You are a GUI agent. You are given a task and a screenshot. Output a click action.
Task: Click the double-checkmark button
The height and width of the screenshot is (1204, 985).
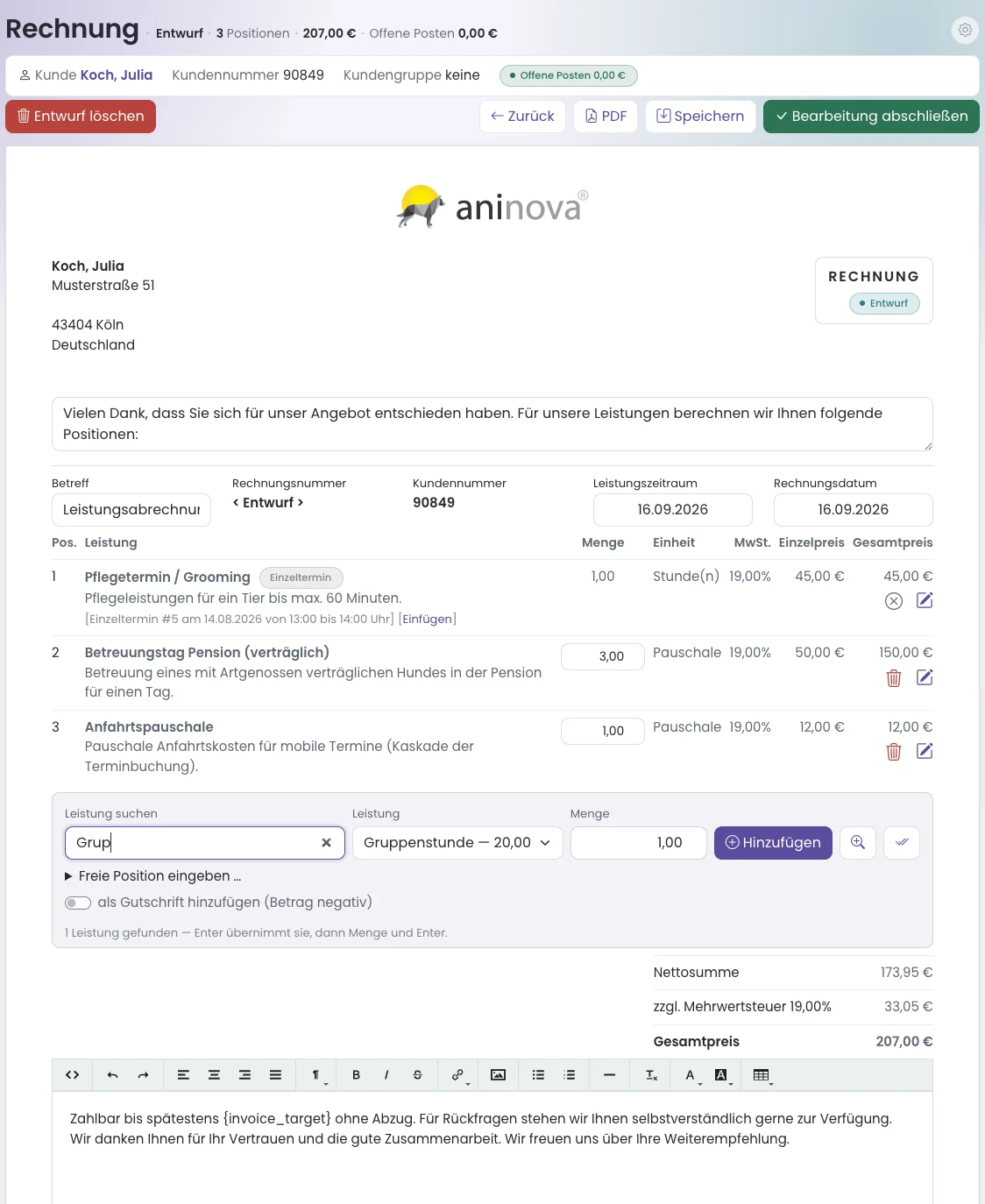pyautogui.click(x=902, y=843)
